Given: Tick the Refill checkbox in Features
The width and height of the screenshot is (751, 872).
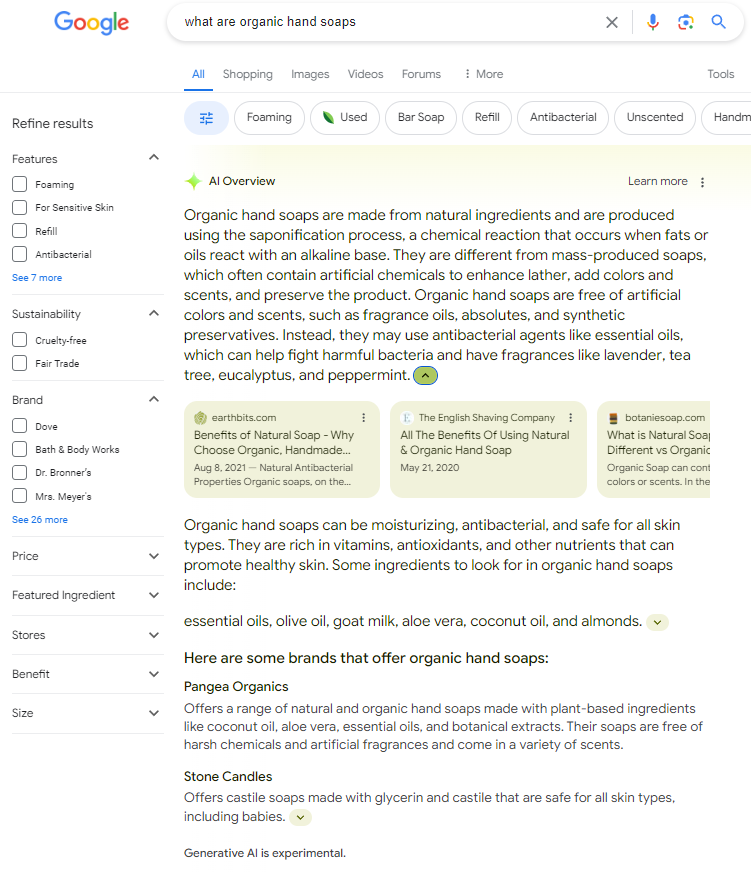Looking at the screenshot, I should pyautogui.click(x=19, y=231).
